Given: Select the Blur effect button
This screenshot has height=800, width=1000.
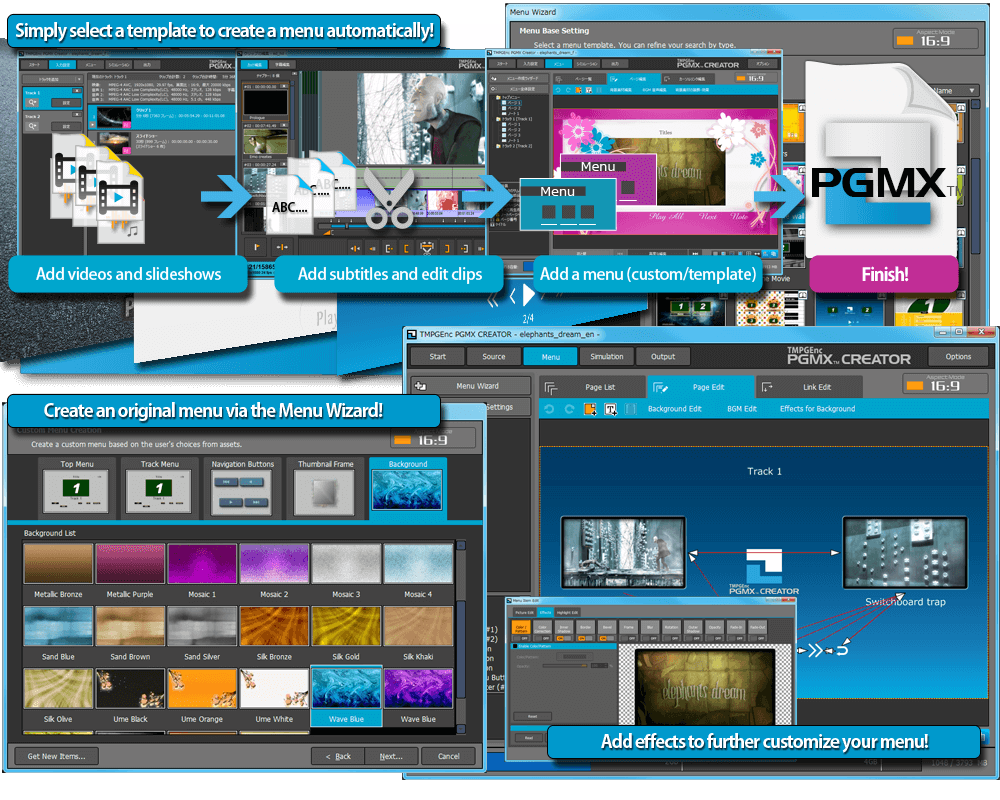Looking at the screenshot, I should coord(650,628).
